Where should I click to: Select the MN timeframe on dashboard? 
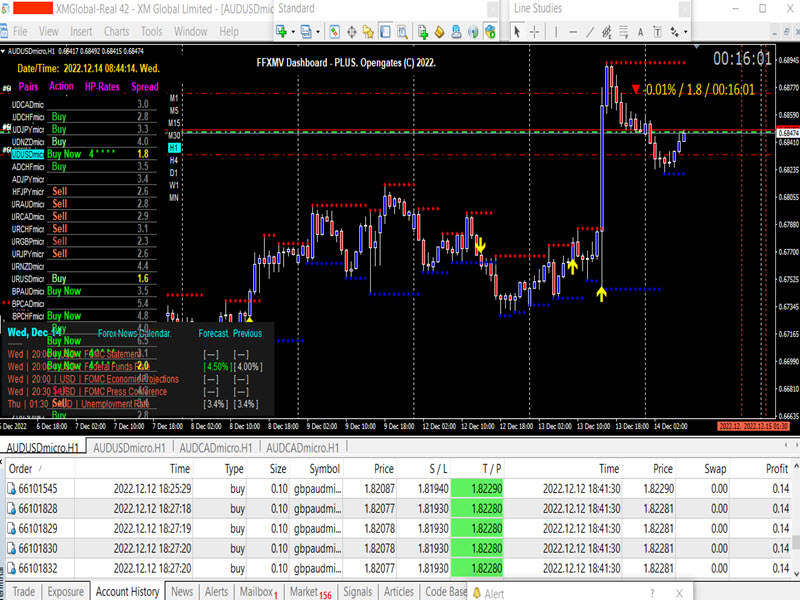(x=174, y=197)
